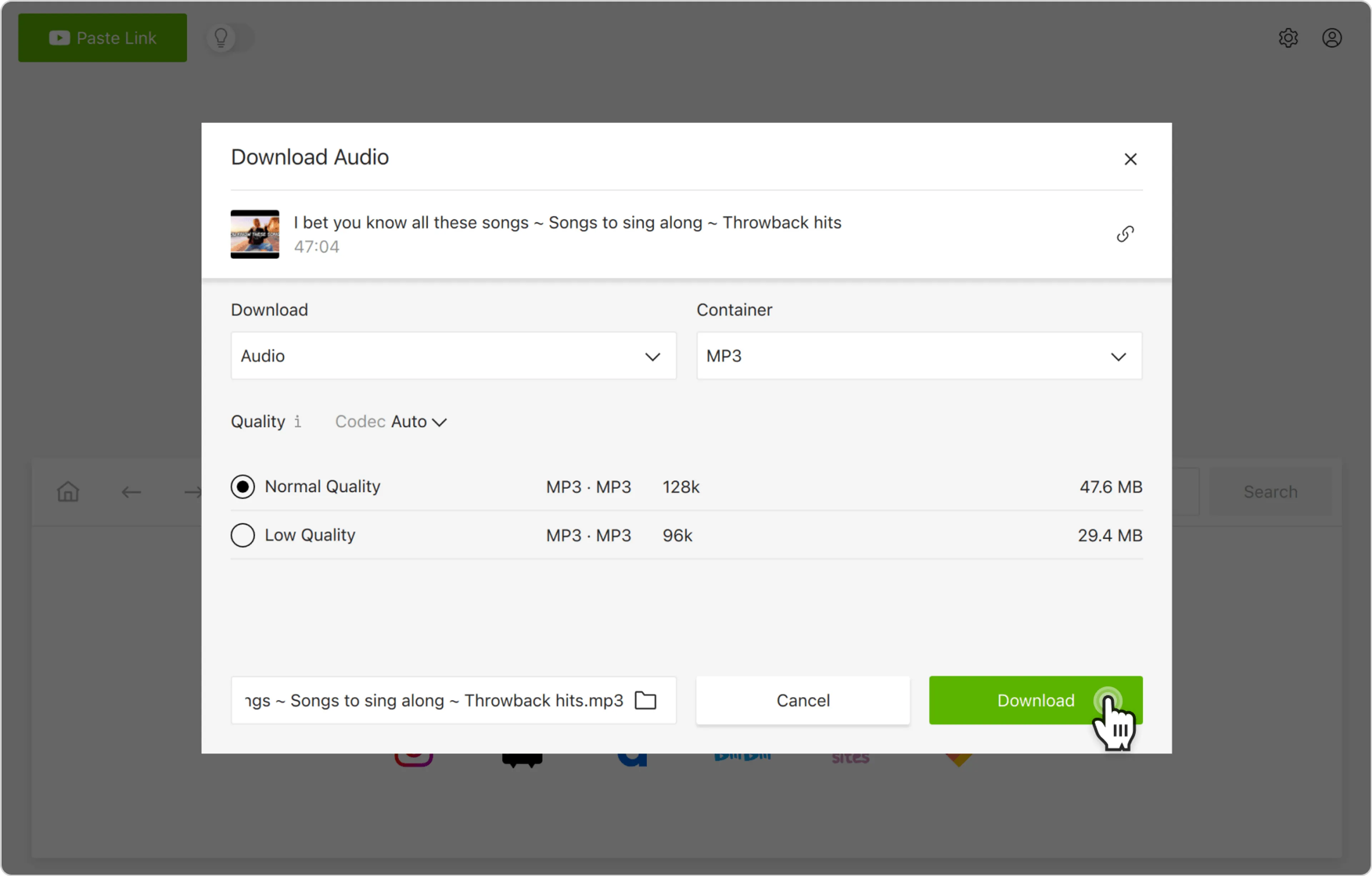Click the browser back arrow
This screenshot has height=876, width=1372.
(x=131, y=493)
